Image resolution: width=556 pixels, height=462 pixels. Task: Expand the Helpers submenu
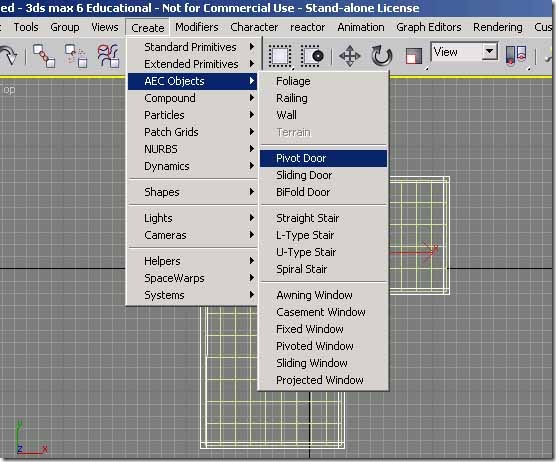point(192,261)
